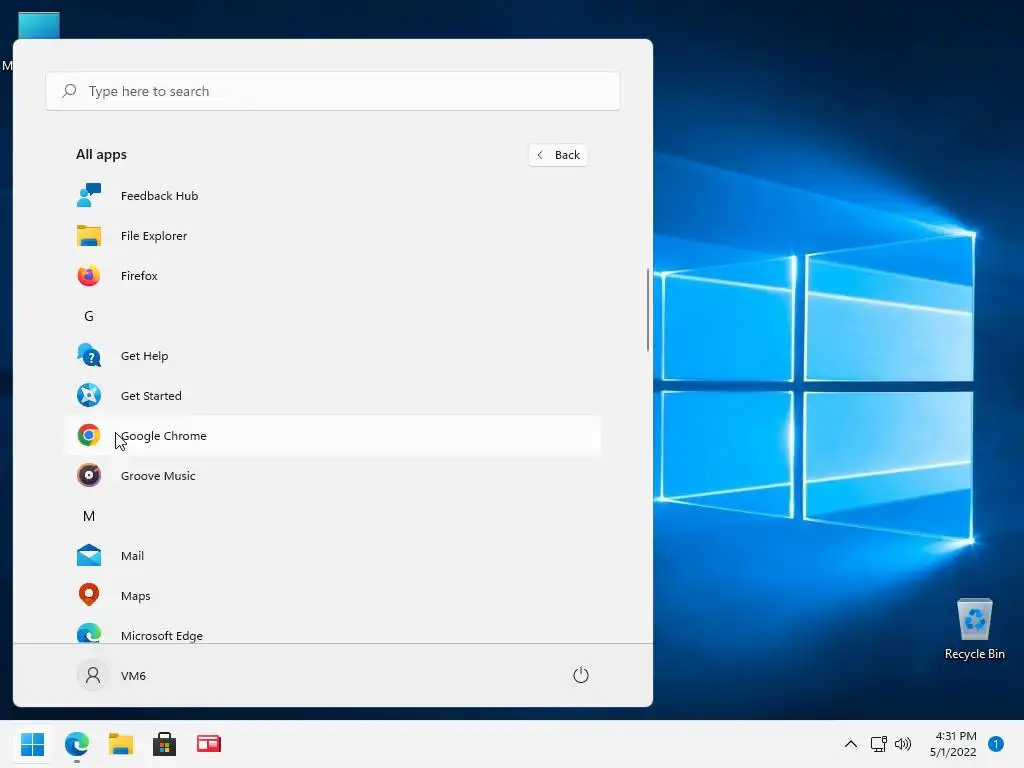
Task: Open Microsoft Edge from the taskbar
Action: tap(76, 744)
